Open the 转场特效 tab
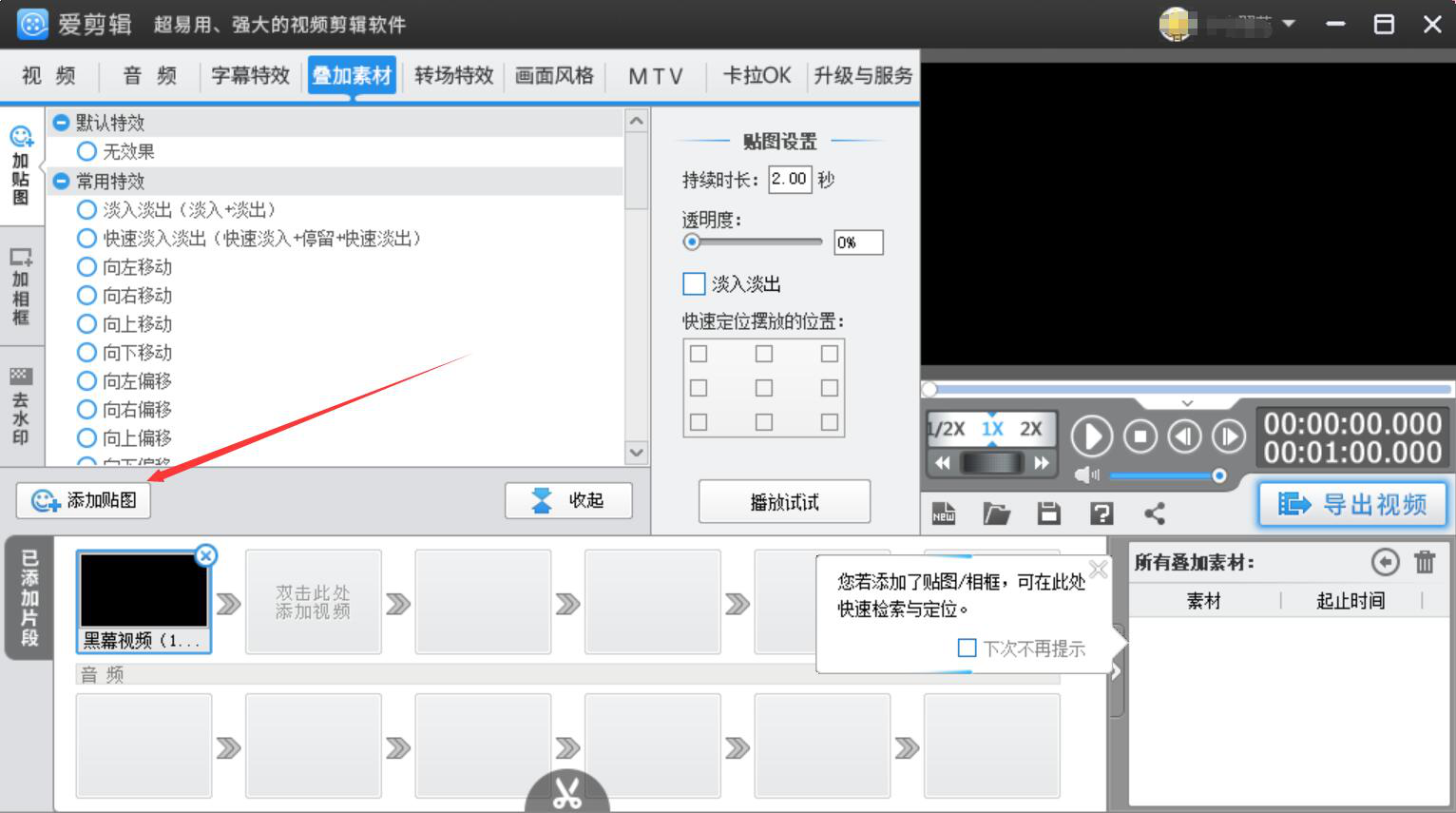1456x813 pixels. tap(454, 75)
